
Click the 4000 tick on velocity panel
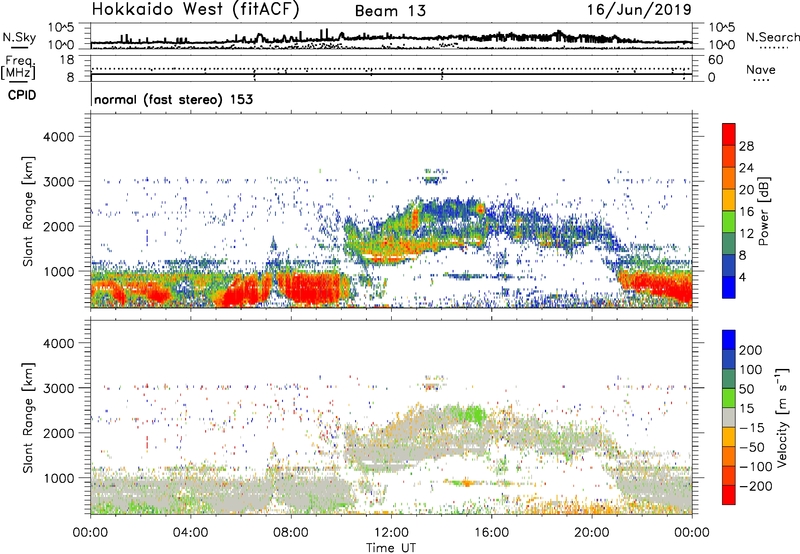click(59, 343)
